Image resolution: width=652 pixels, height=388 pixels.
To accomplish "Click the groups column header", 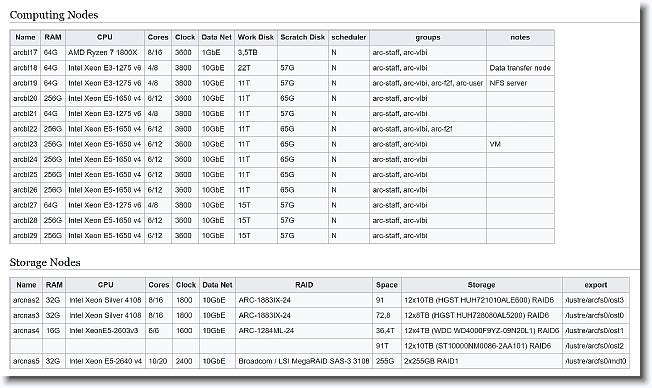I will 428,37.
